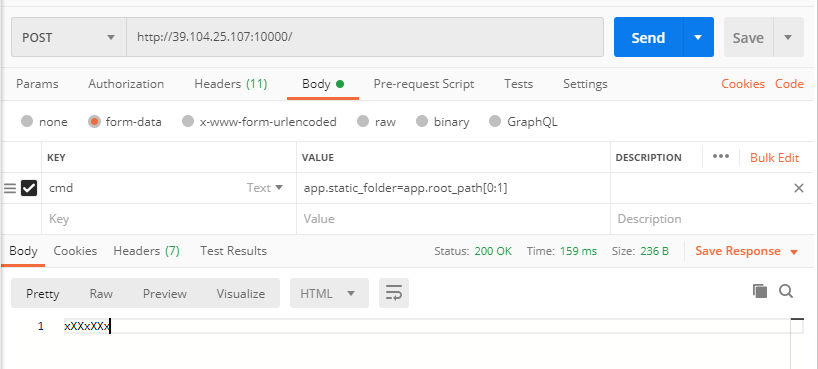Switch to the Tests tab
The width and height of the screenshot is (818, 369).
click(519, 84)
